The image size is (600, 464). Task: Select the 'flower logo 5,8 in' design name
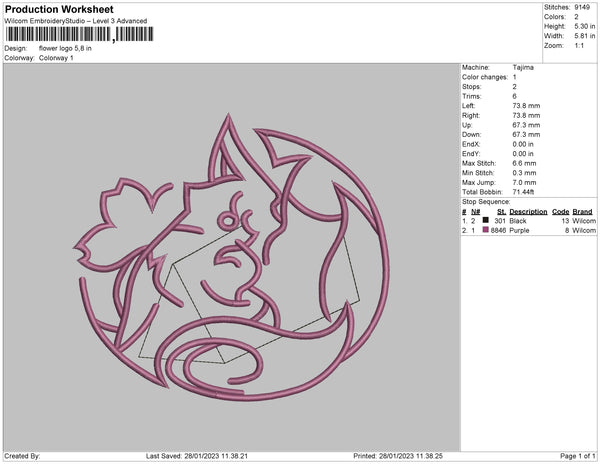point(65,48)
